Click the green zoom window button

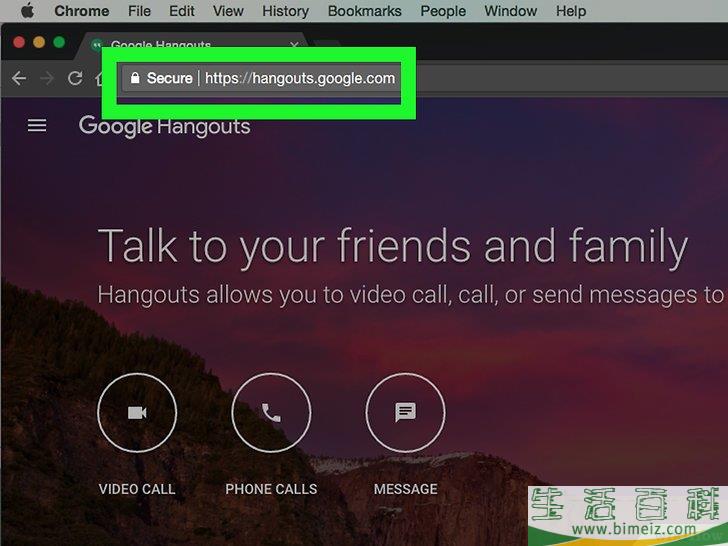[x=59, y=42]
